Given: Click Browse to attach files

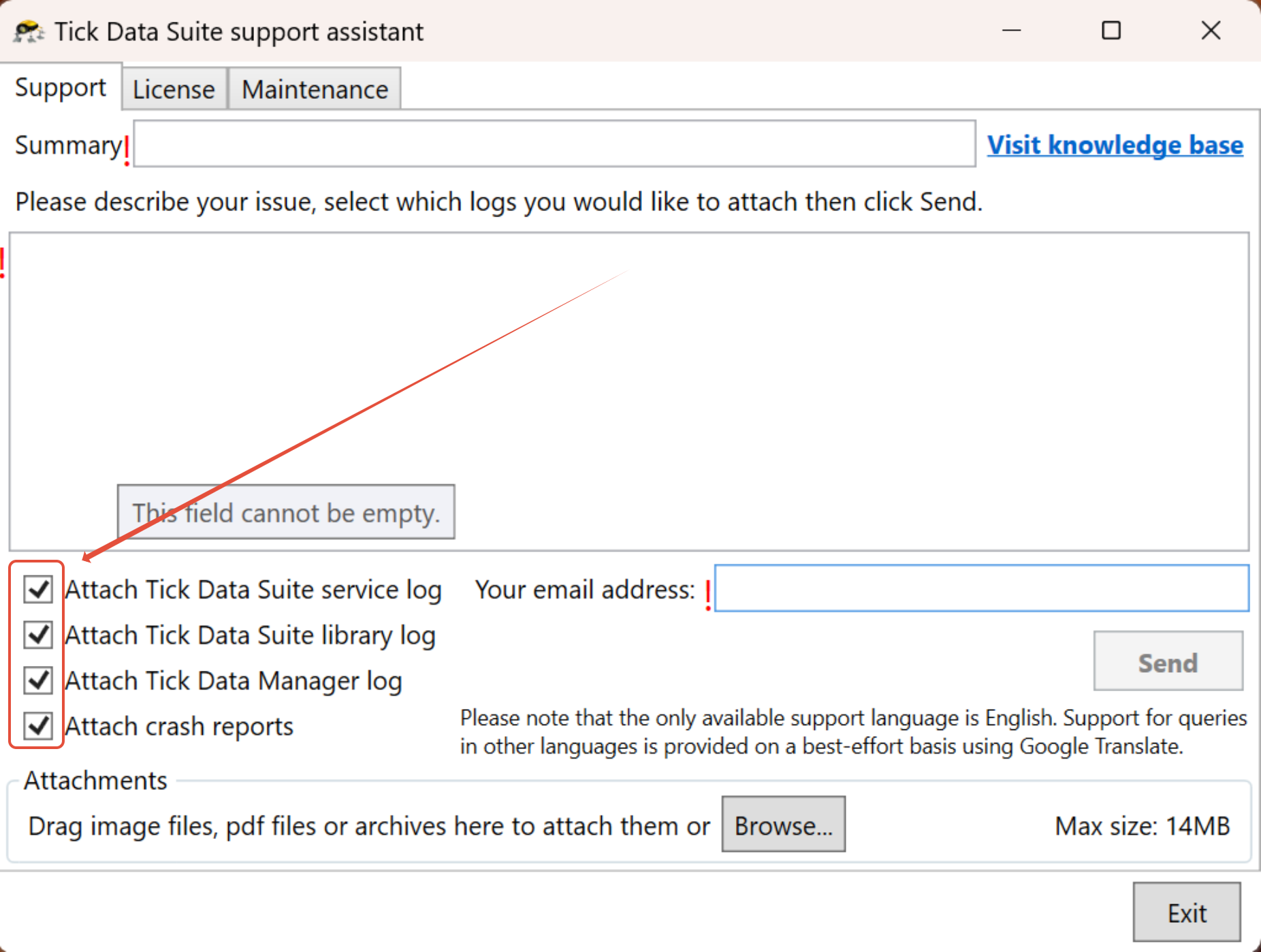Looking at the screenshot, I should point(784,825).
